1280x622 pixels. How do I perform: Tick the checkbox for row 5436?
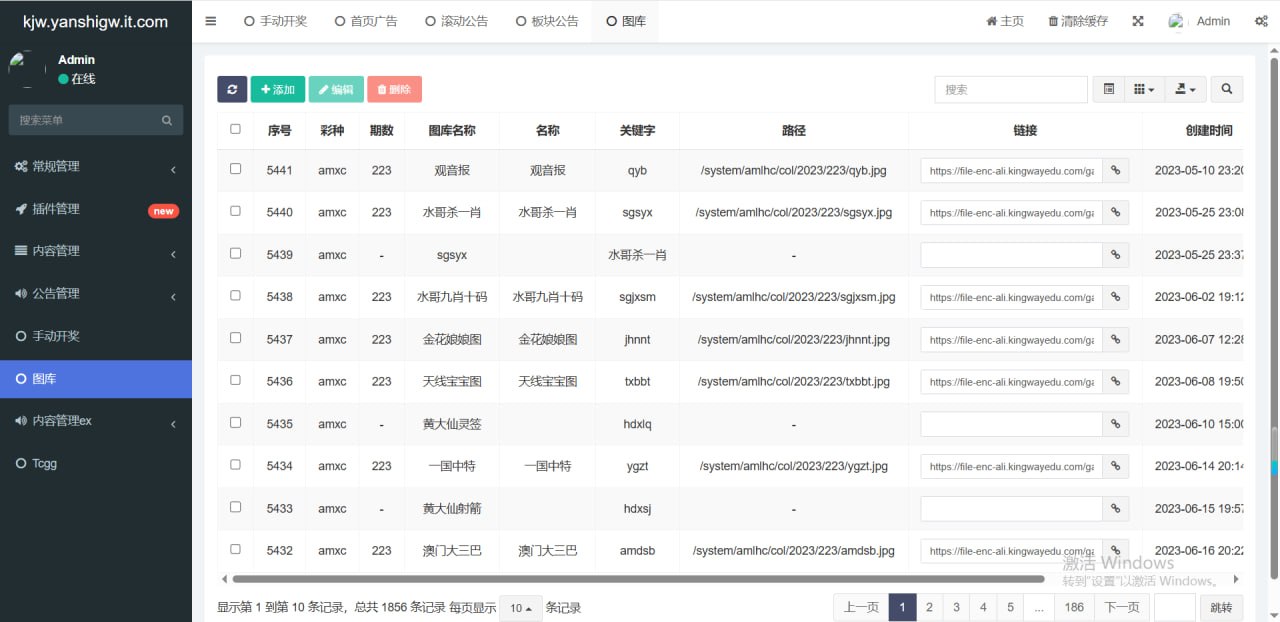(235, 380)
